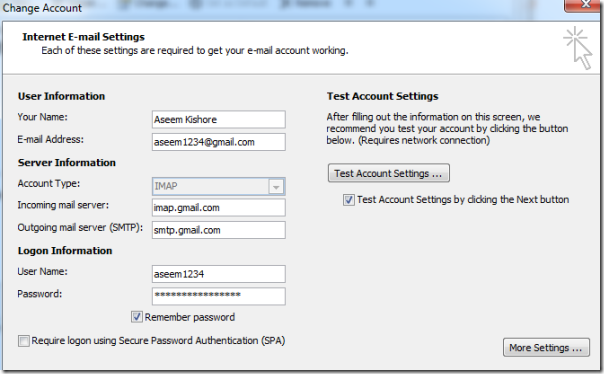Viewport: 604px width, 374px height.
Task: Click the E-mail Address input field
Action: 219,142
